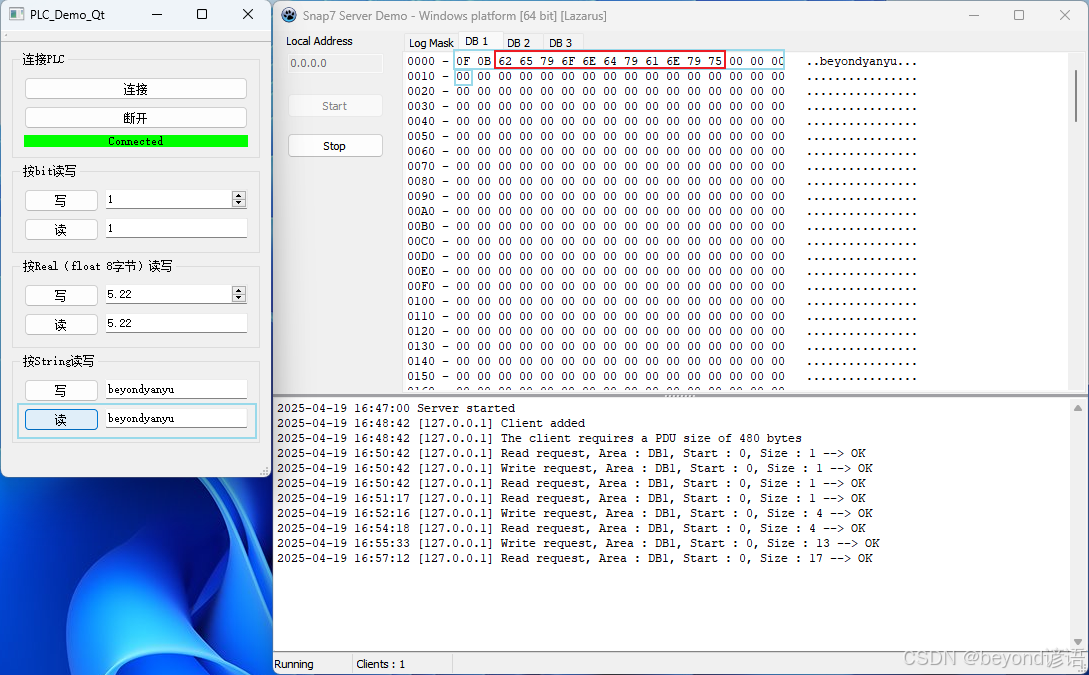Switch to DB 3 tab
The height and width of the screenshot is (675, 1089).
tap(560, 43)
